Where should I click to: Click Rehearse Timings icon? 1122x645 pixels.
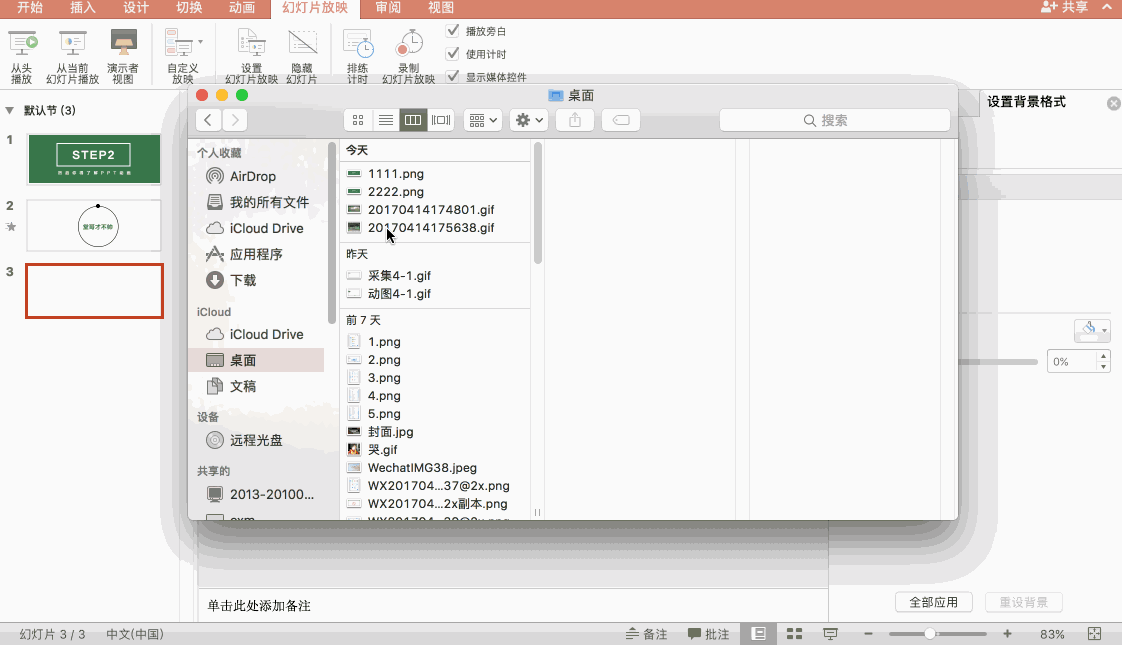pos(358,44)
